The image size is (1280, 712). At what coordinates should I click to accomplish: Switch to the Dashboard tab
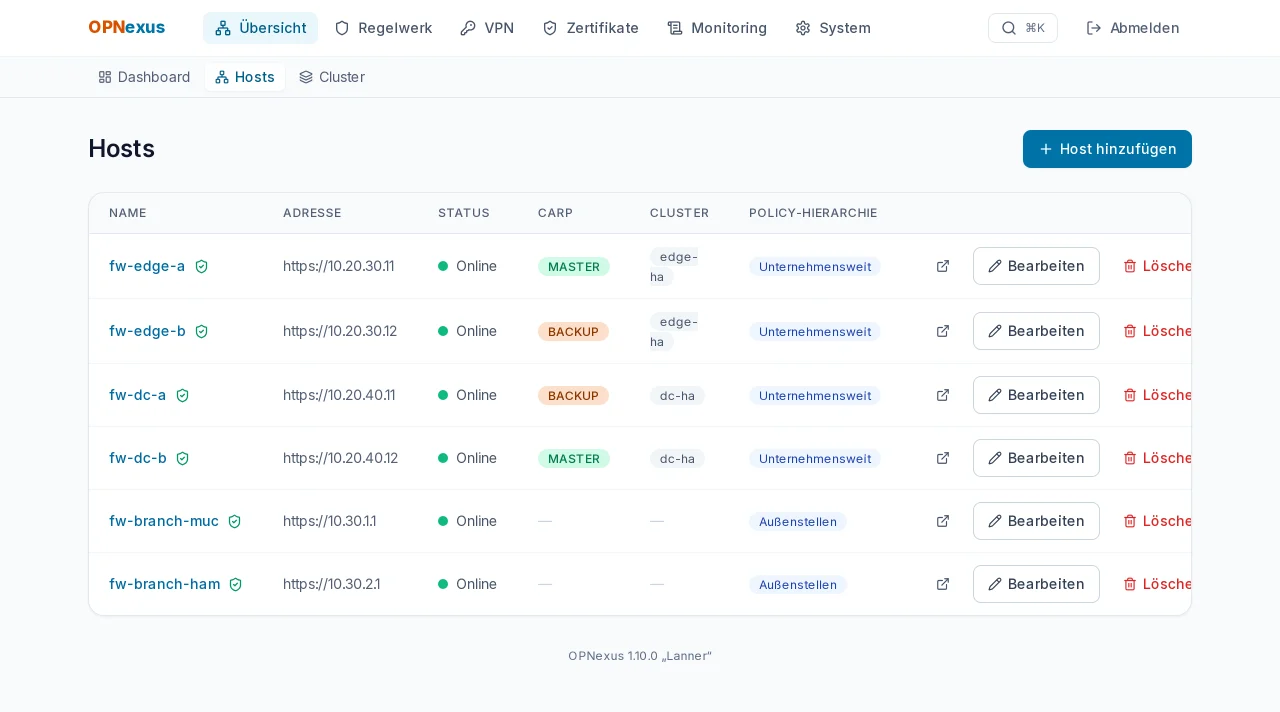point(144,77)
